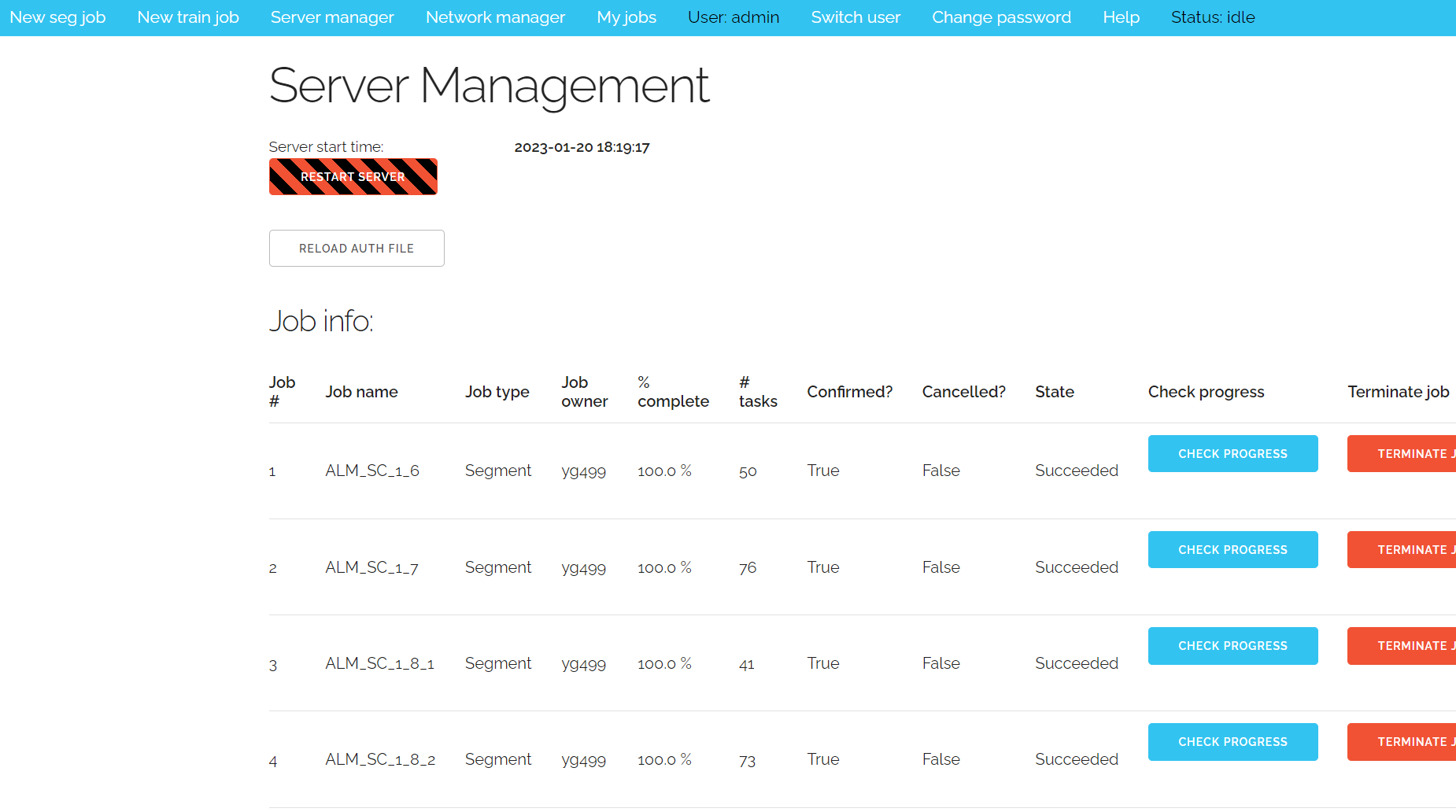The width and height of the screenshot is (1456, 812).
Task: Open the New seg job page
Action: point(57,17)
